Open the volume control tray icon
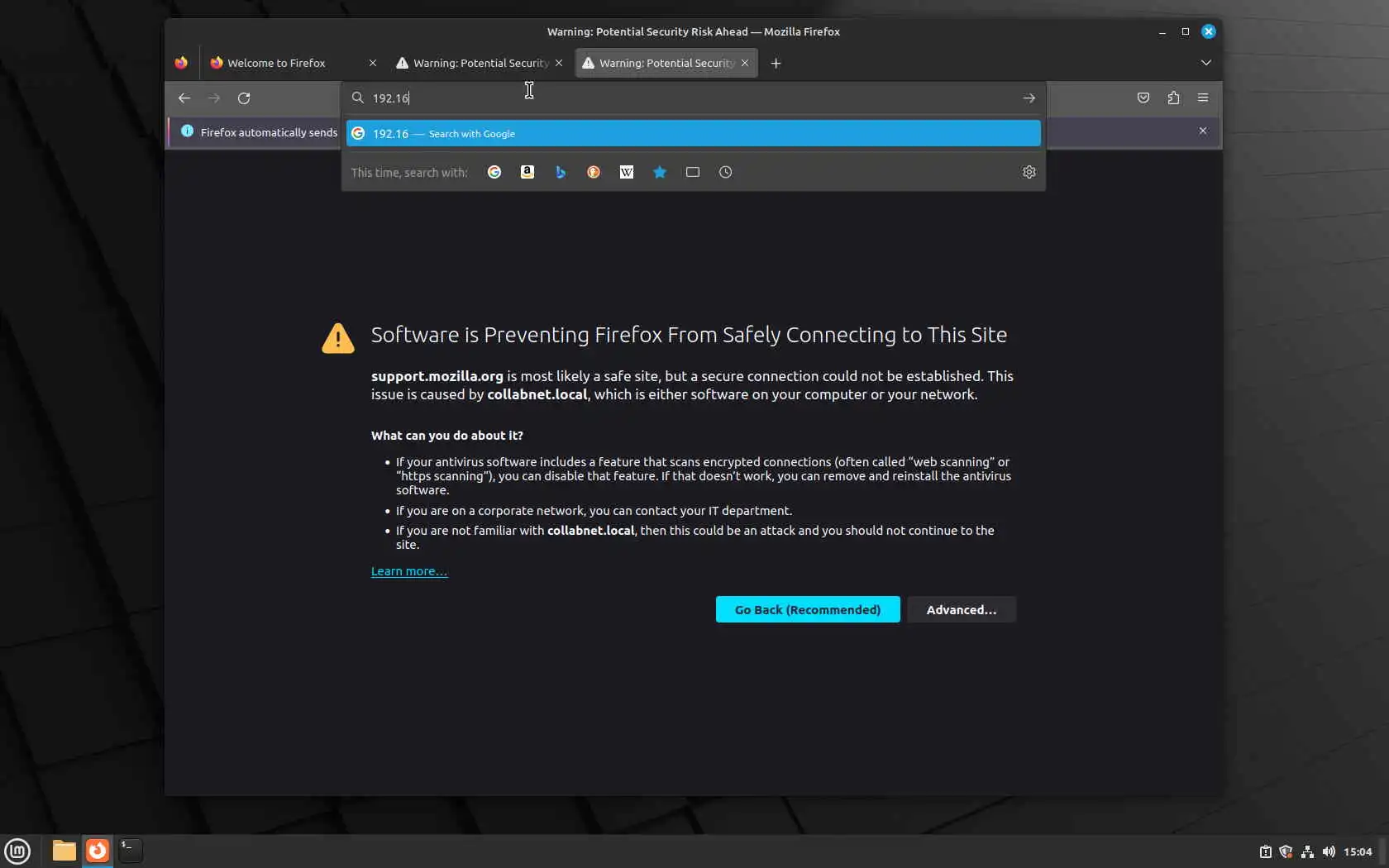Viewport: 1389px width, 868px height. point(1329,851)
